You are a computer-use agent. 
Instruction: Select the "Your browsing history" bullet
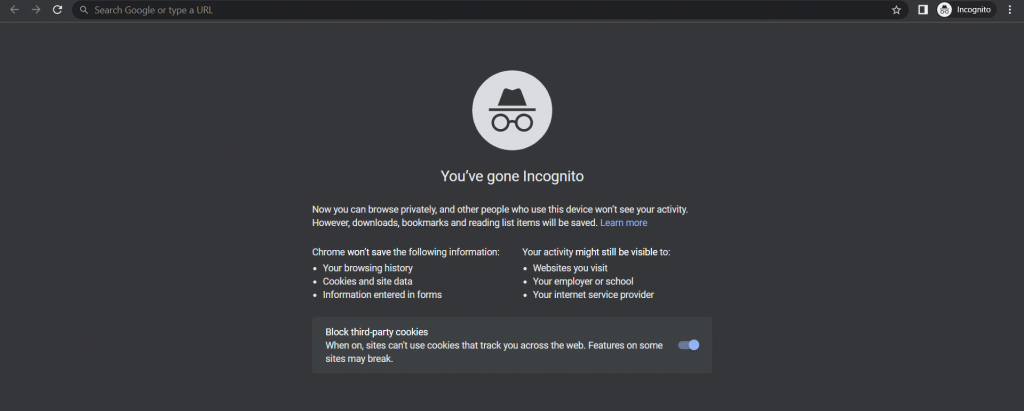point(367,268)
